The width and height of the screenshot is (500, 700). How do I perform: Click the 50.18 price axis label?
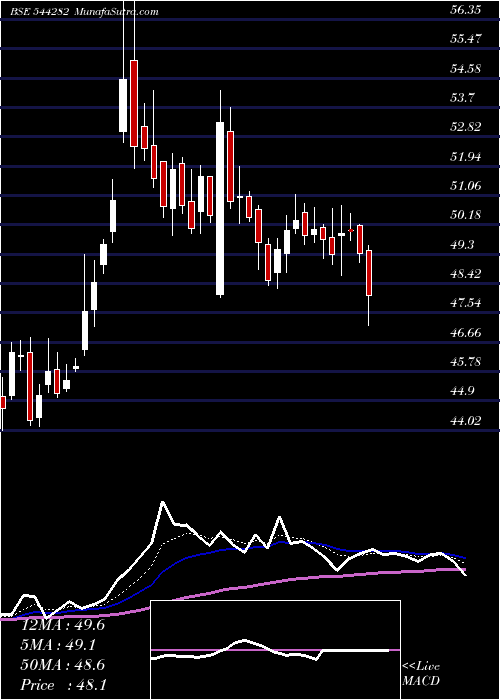[465, 215]
